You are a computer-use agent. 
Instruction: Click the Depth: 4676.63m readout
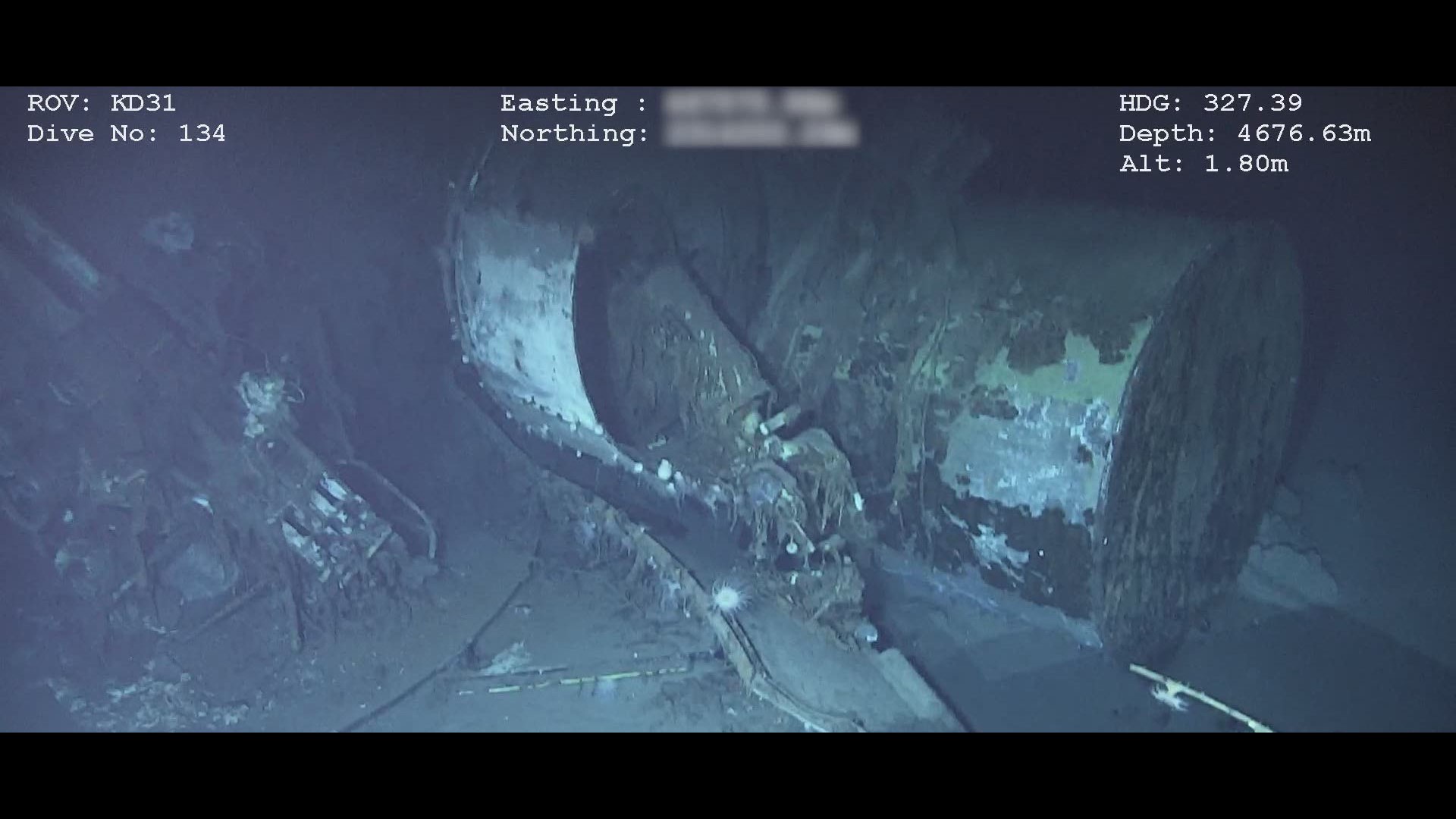[x=1244, y=133]
